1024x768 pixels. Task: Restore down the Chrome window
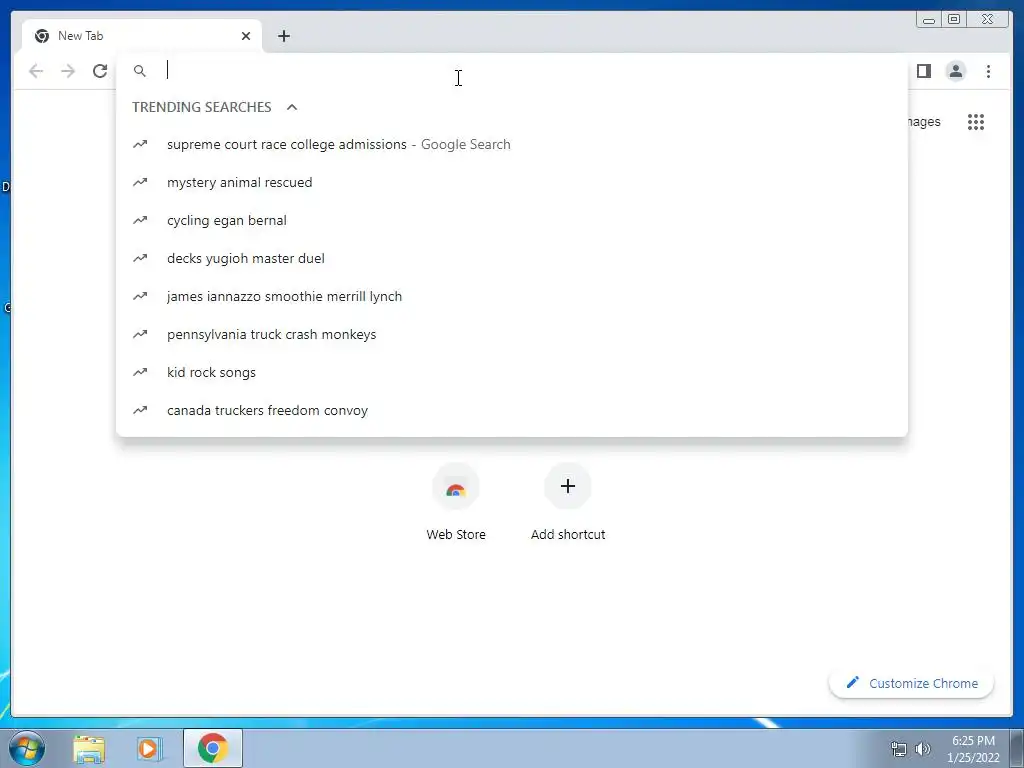tap(954, 20)
